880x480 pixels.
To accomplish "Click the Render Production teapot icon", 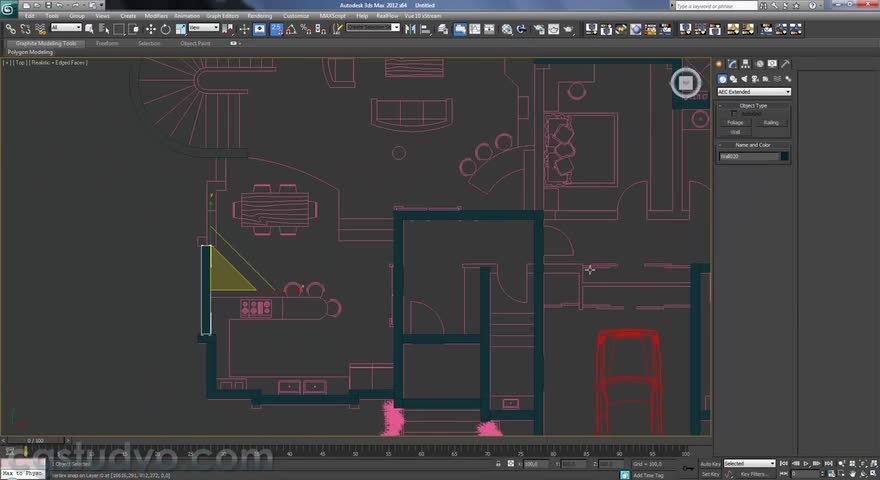I will (x=568, y=29).
